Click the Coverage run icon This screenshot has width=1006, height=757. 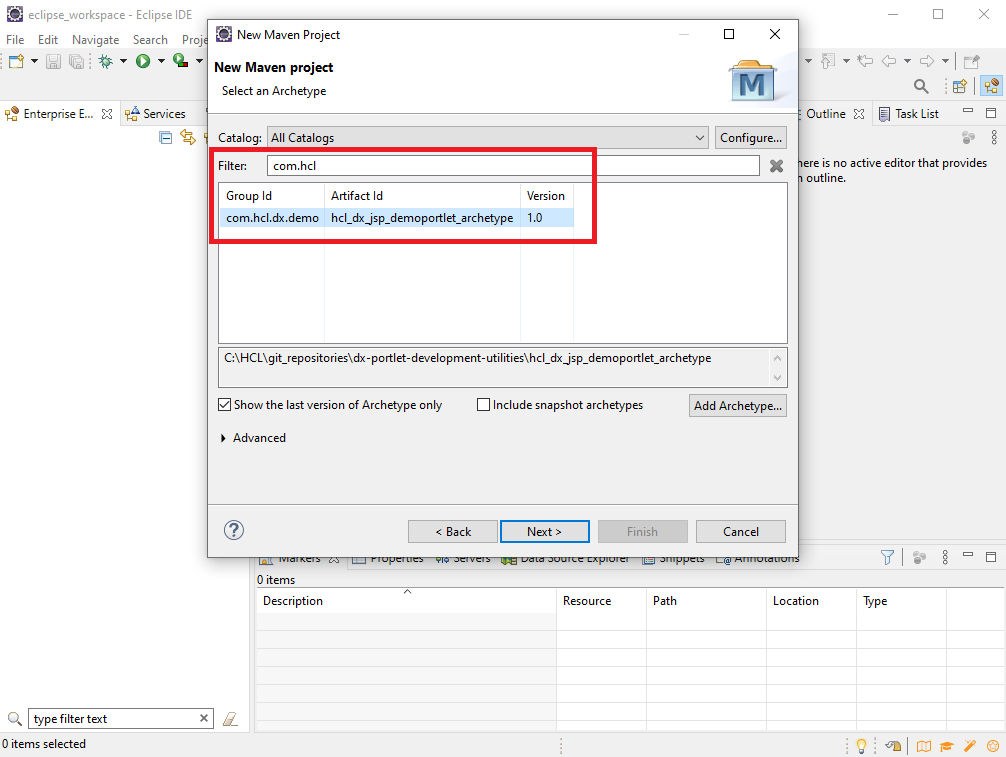(x=181, y=62)
